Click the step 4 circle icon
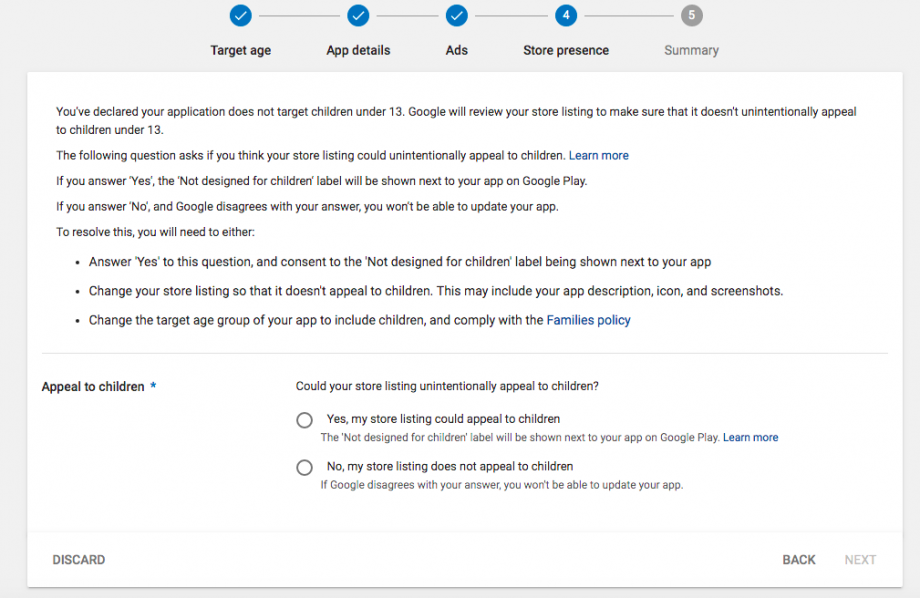 (x=566, y=16)
